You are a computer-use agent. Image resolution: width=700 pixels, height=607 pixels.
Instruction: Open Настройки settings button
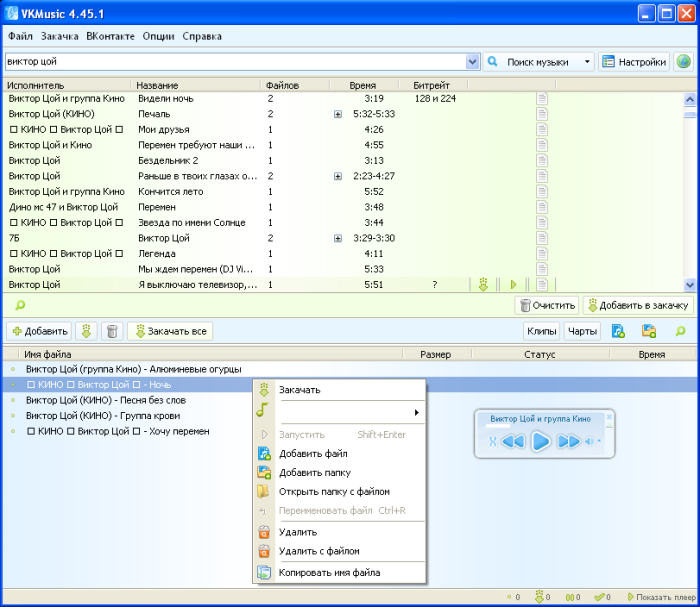[x=634, y=62]
